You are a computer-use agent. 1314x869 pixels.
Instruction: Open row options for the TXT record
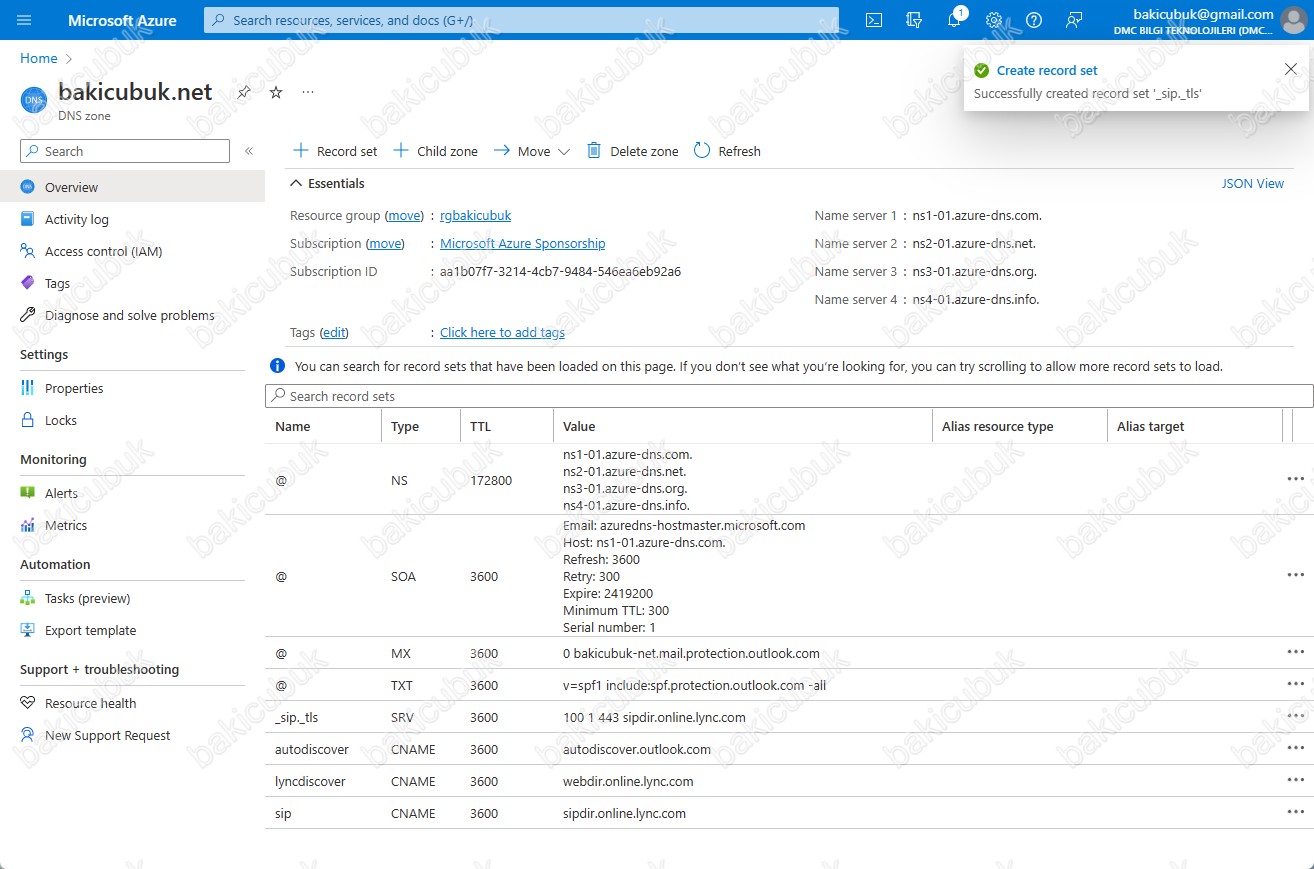click(1296, 684)
